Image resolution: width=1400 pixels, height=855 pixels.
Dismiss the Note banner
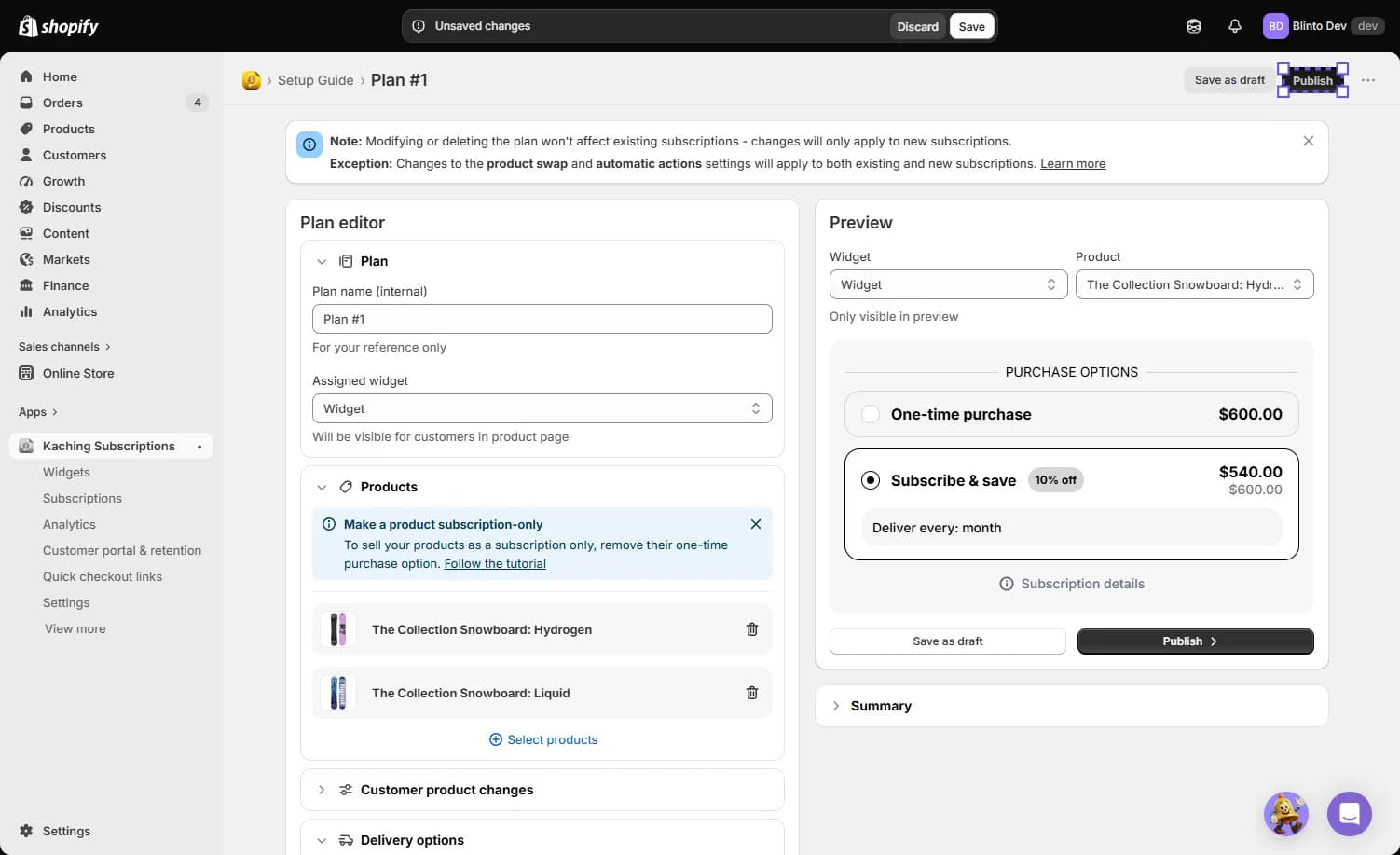(x=1309, y=141)
